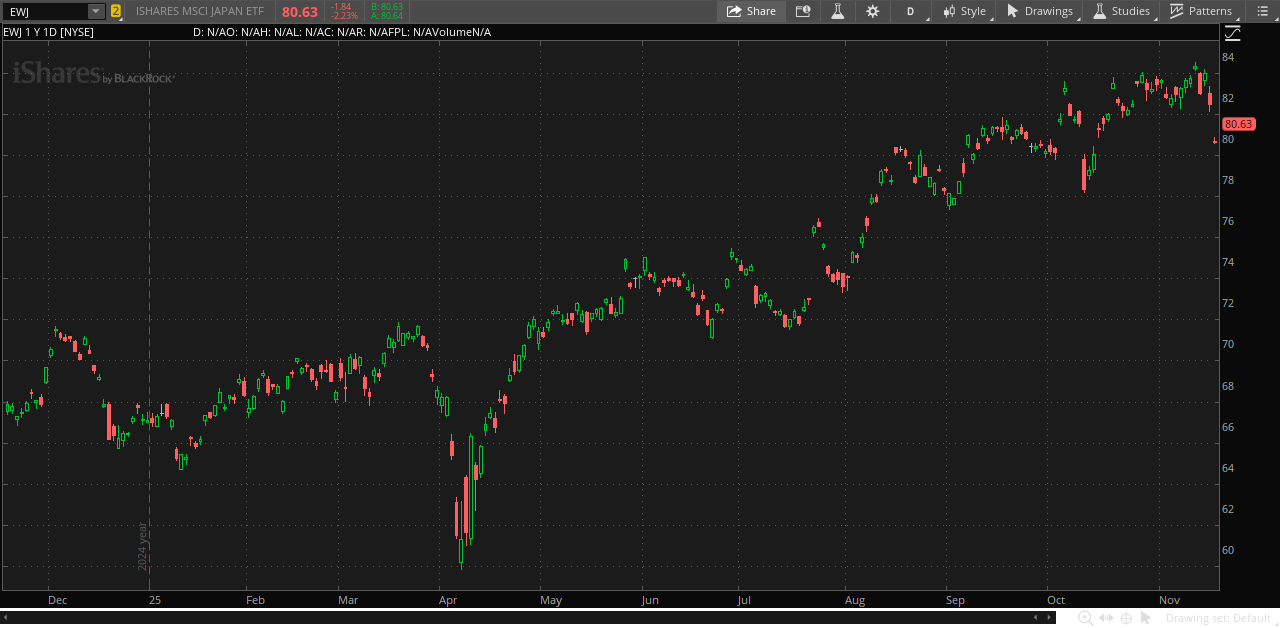Click the scrollbar left arrow at bottom left

[5, 618]
